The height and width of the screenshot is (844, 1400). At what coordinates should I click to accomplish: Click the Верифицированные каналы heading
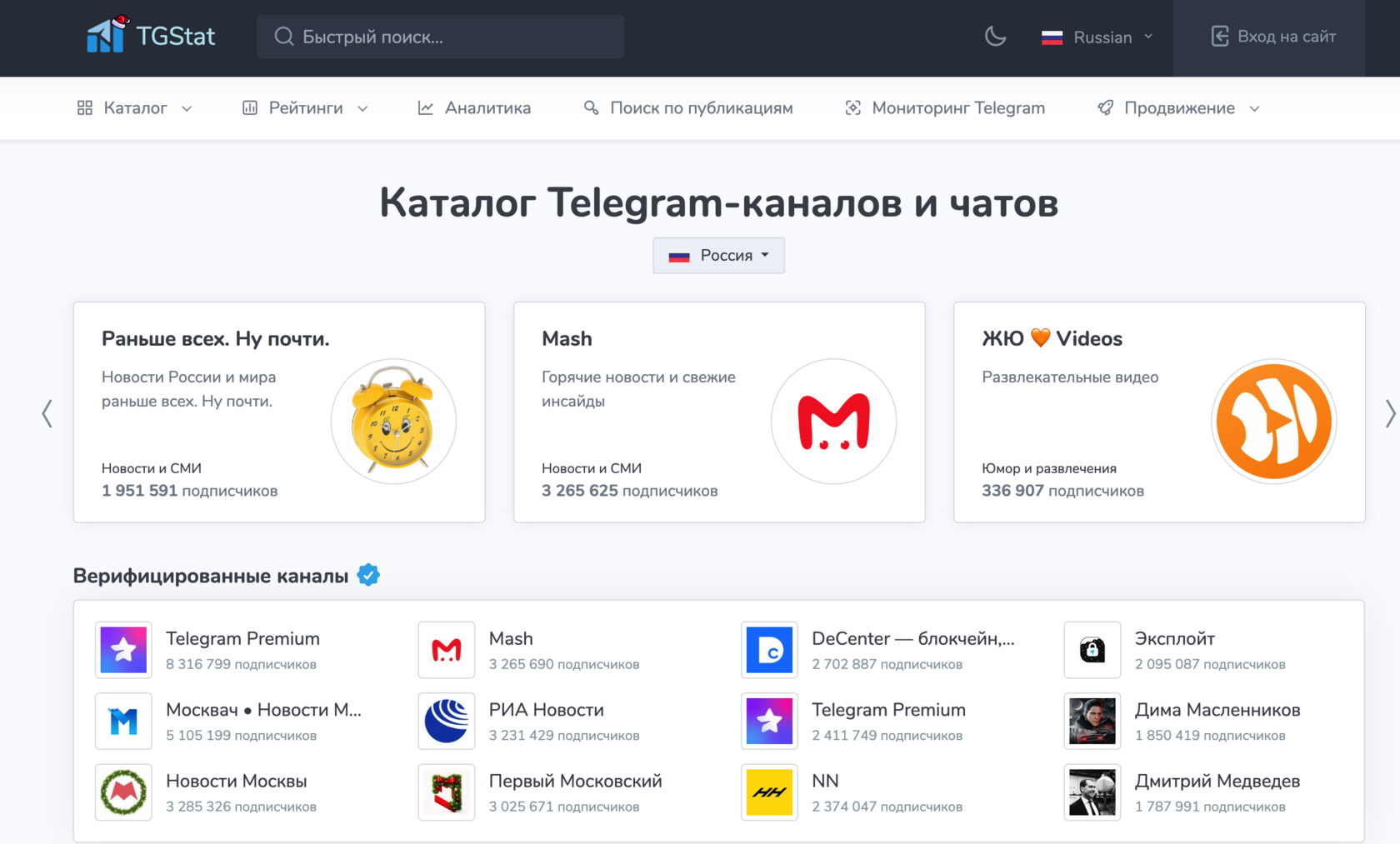pos(211,576)
